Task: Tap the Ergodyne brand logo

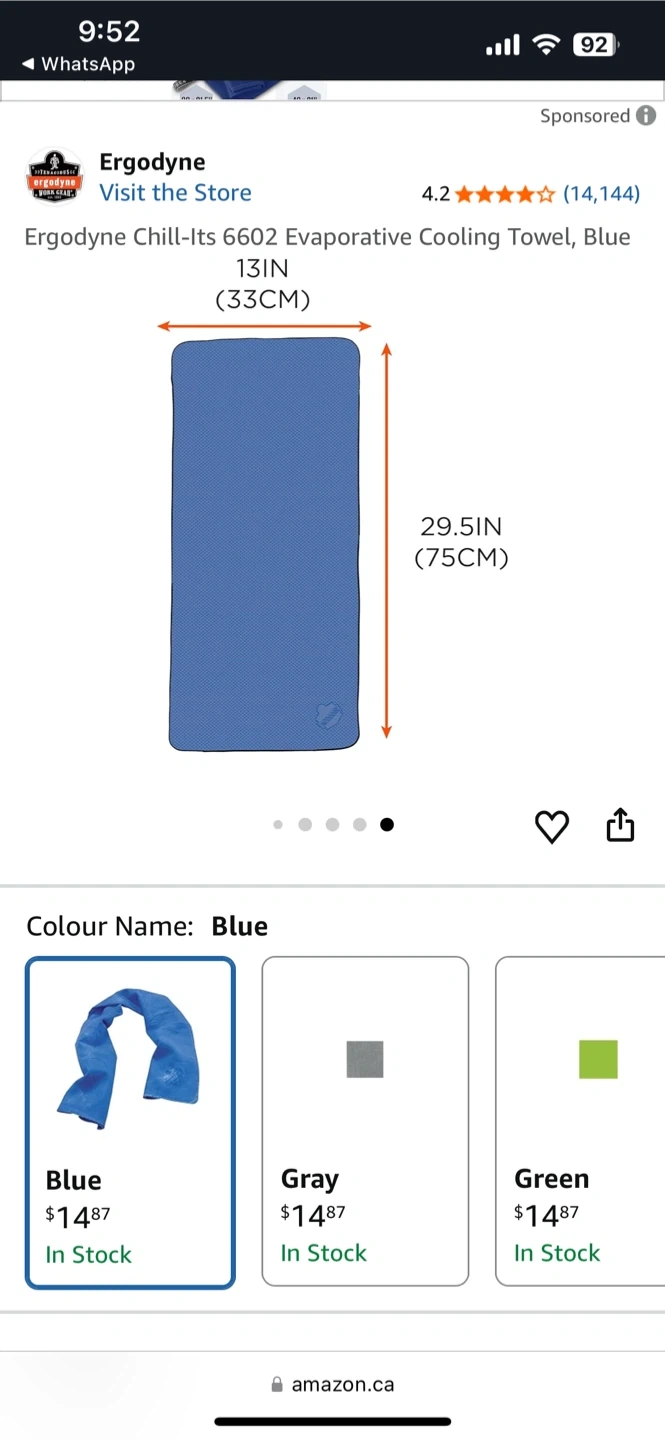Action: click(54, 176)
